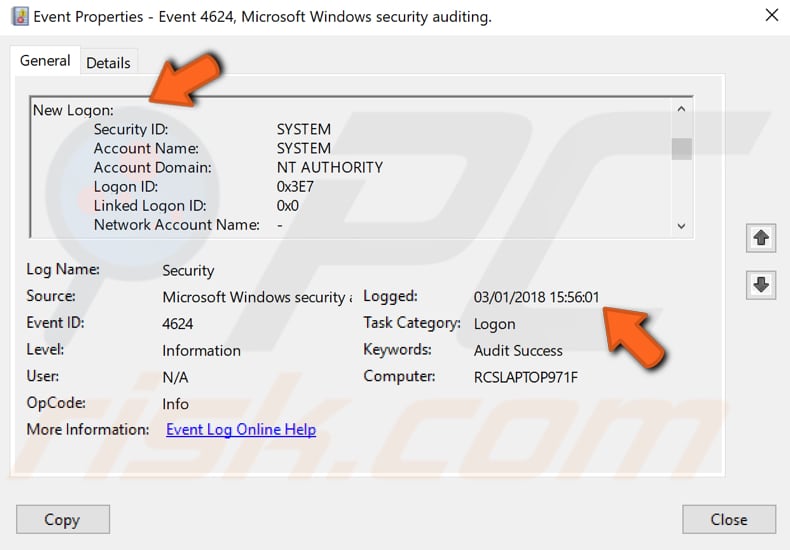Click the NT AUTHORITY account domain value

(x=330, y=168)
